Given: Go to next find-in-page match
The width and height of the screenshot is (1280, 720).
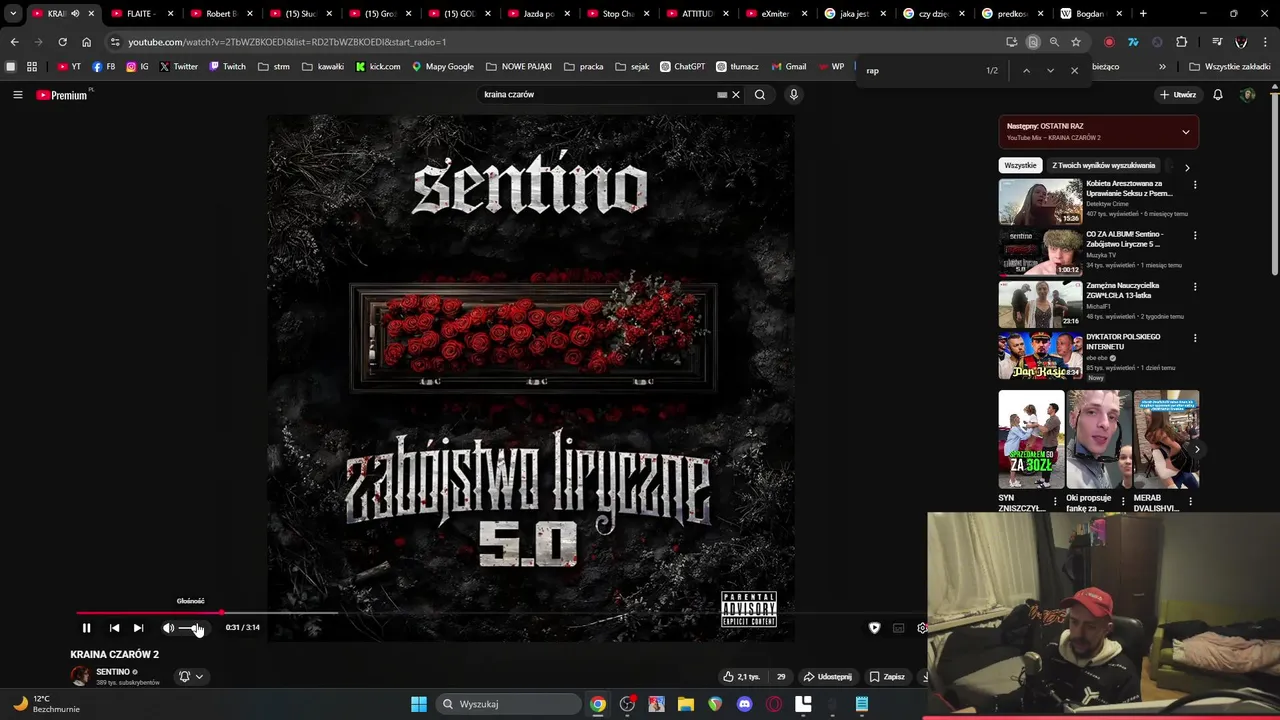Looking at the screenshot, I should pos(1050,71).
